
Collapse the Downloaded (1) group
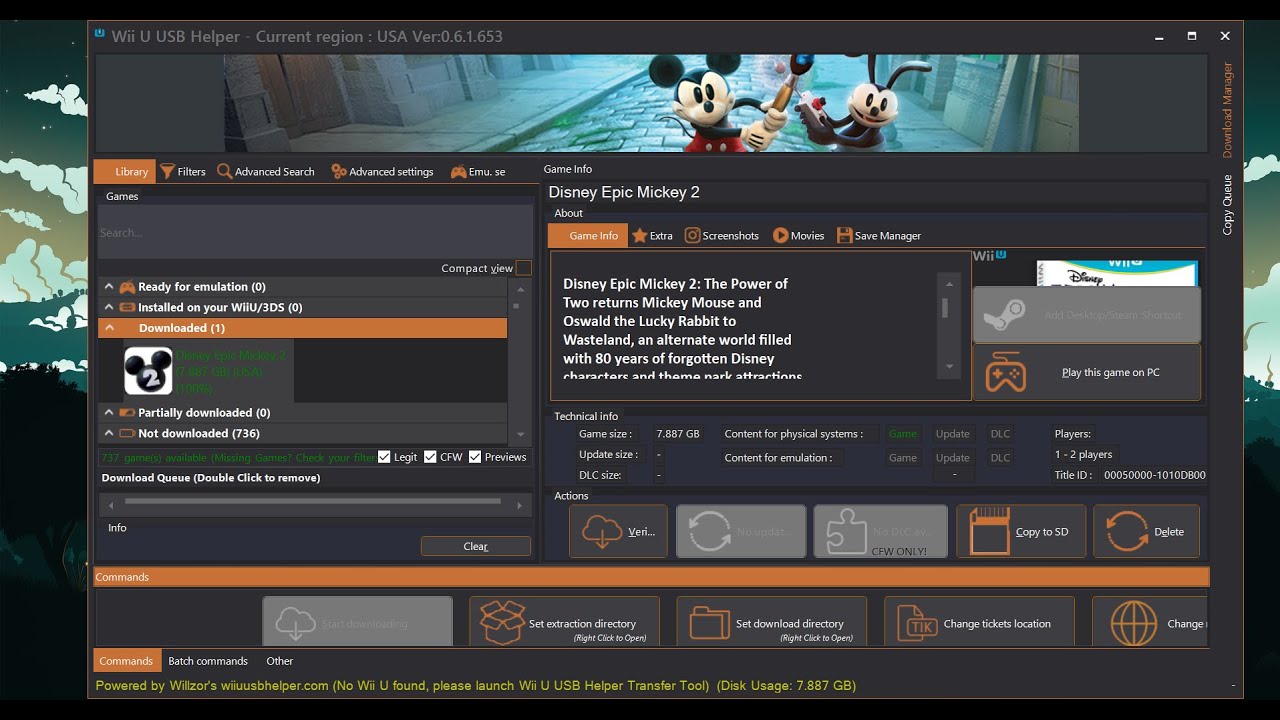[109, 328]
